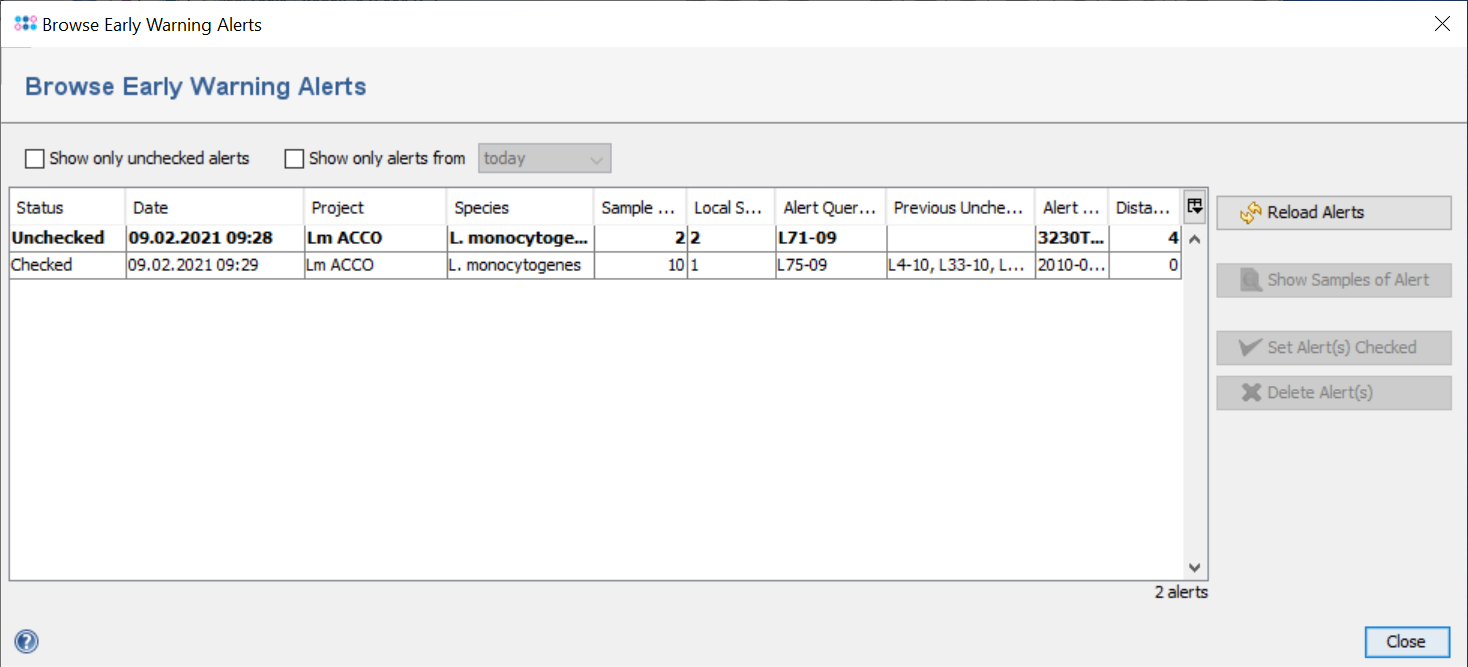This screenshot has height=667, width=1468.
Task: Open the 'today' date range dropdown
Action: (545, 159)
